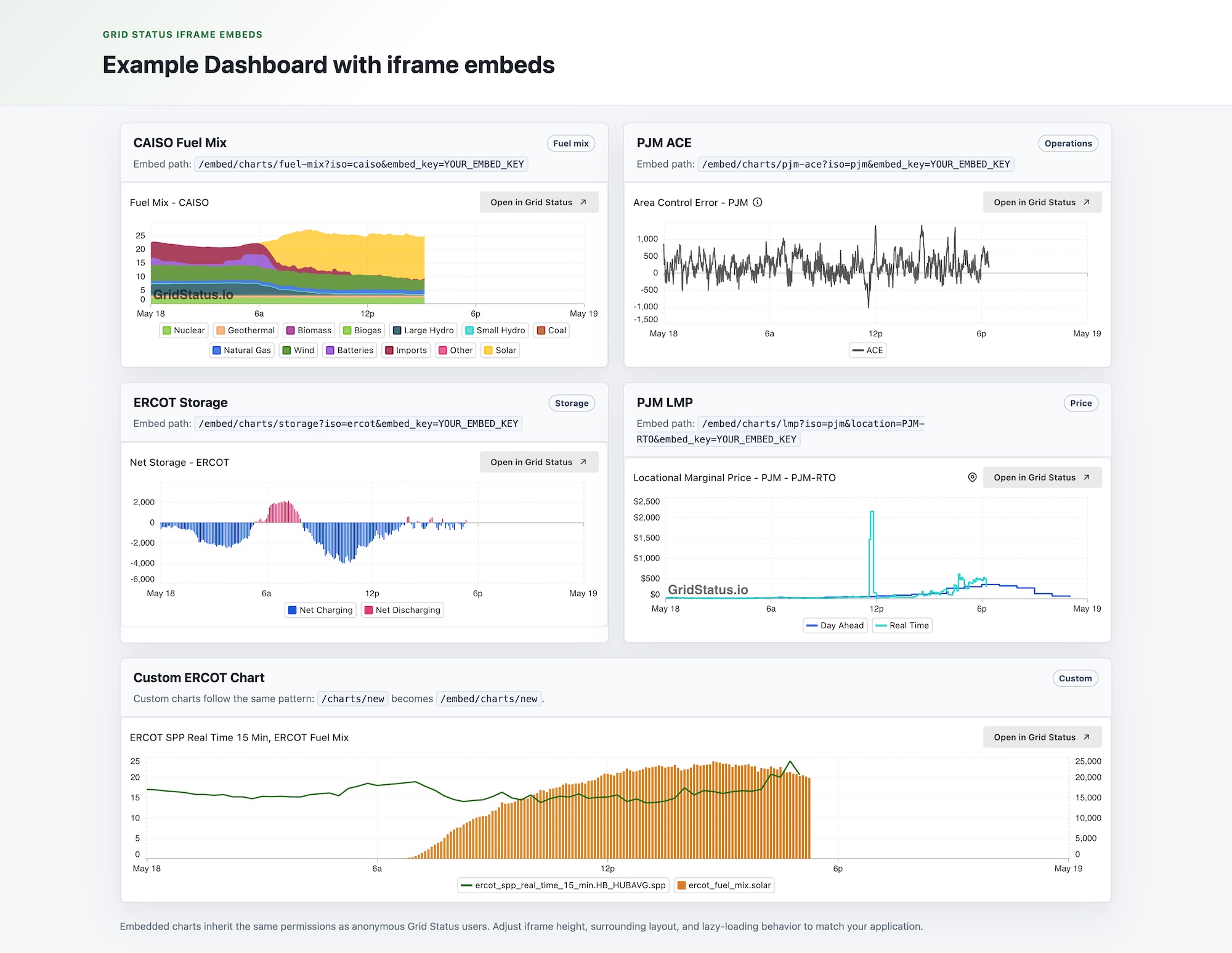Open PJM Area Control Error in Grid Status
This screenshot has width=1232, height=953.
click(x=1042, y=202)
